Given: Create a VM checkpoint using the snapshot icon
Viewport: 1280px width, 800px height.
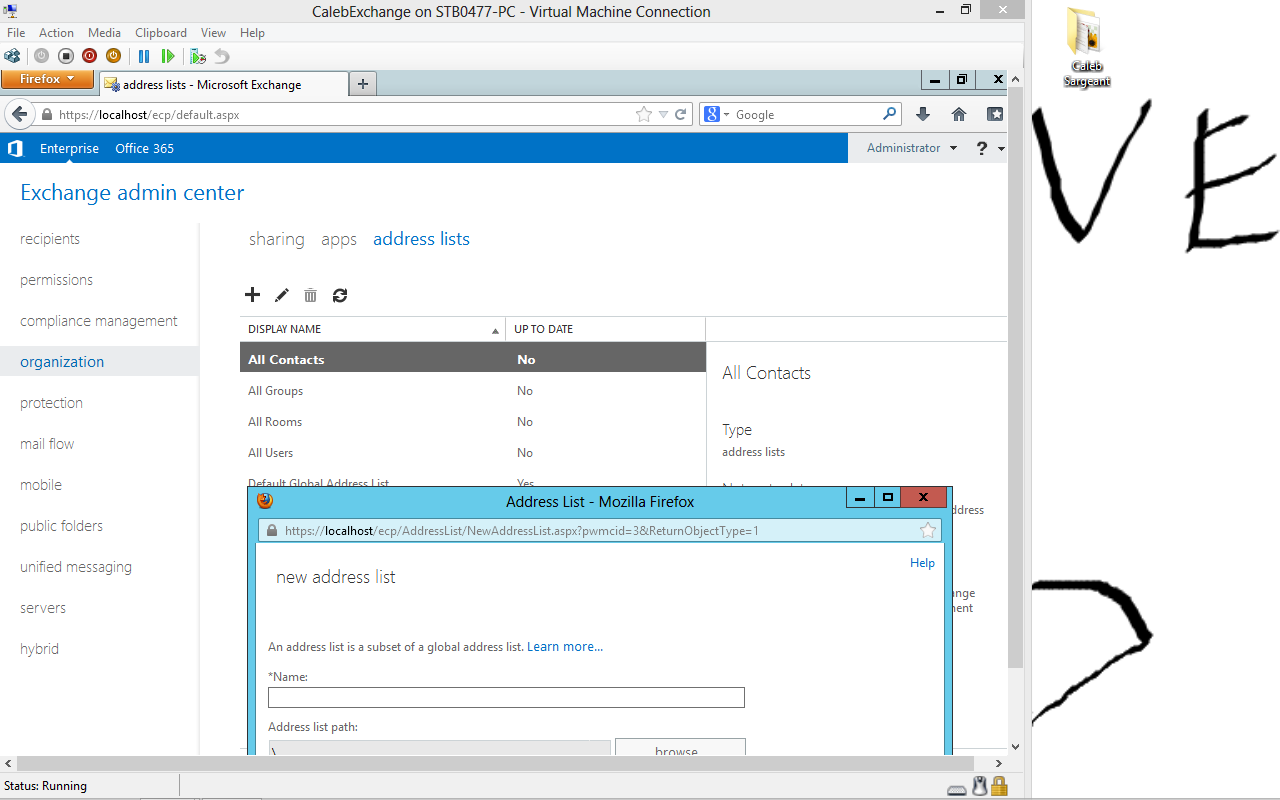Looking at the screenshot, I should [x=198, y=56].
